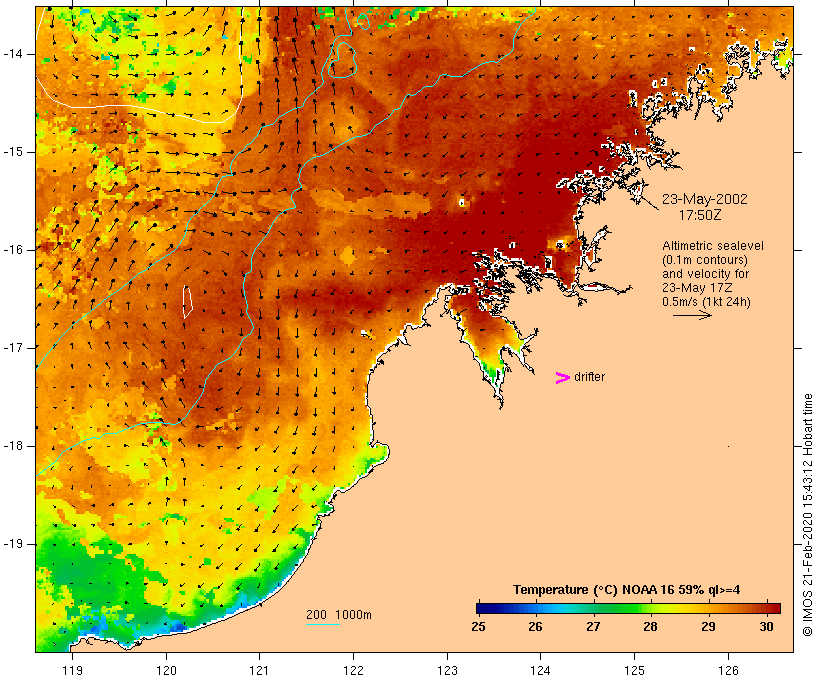This screenshot has height=680, width=820.
Task: Click the color bar tick label 28
Action: (650, 627)
